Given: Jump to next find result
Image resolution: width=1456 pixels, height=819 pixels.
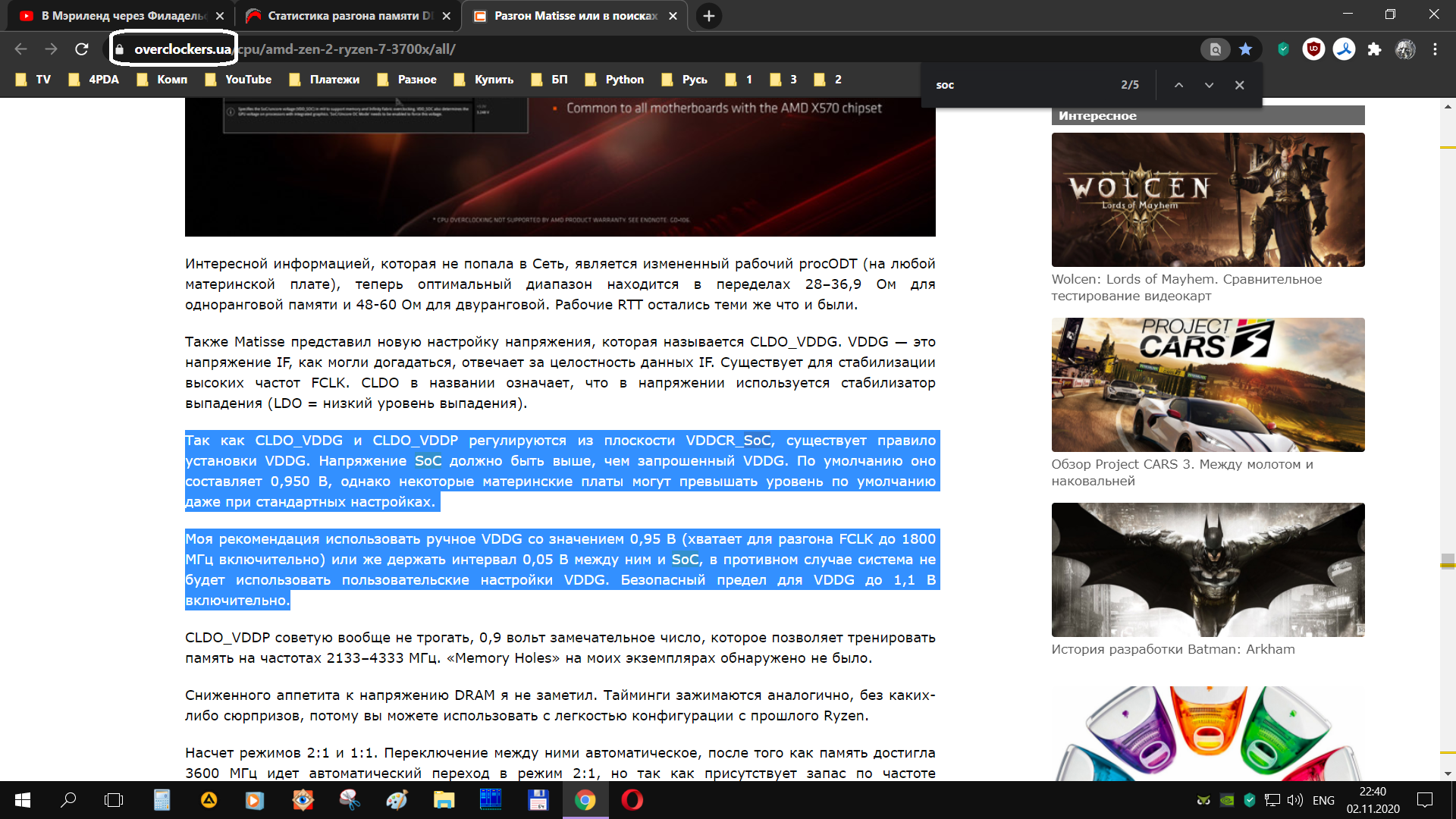Looking at the screenshot, I should (1209, 85).
